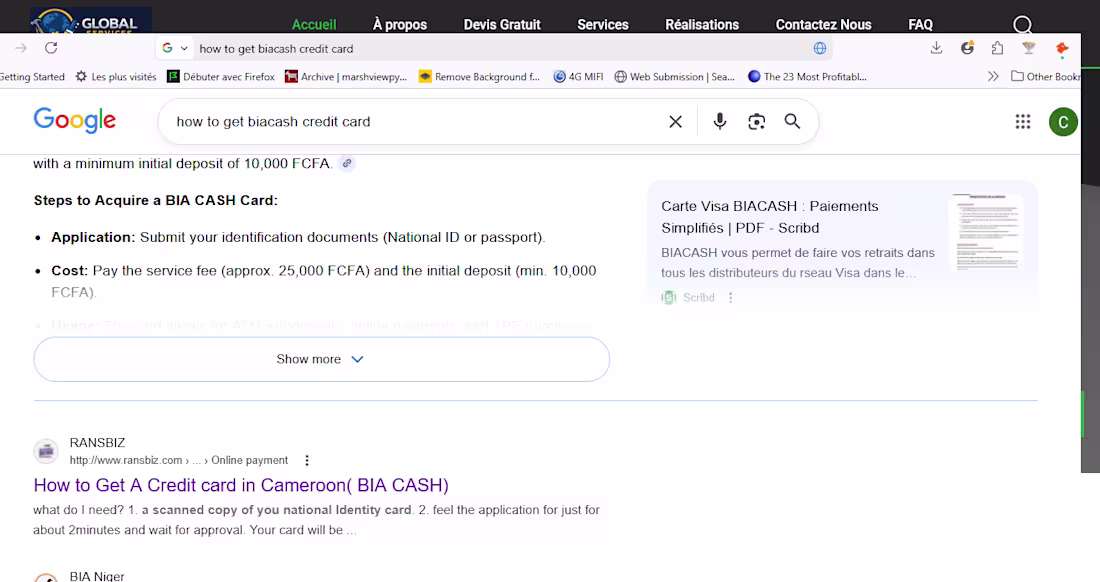Focus the Google search input field
The image size is (1100, 582).
click(414, 121)
